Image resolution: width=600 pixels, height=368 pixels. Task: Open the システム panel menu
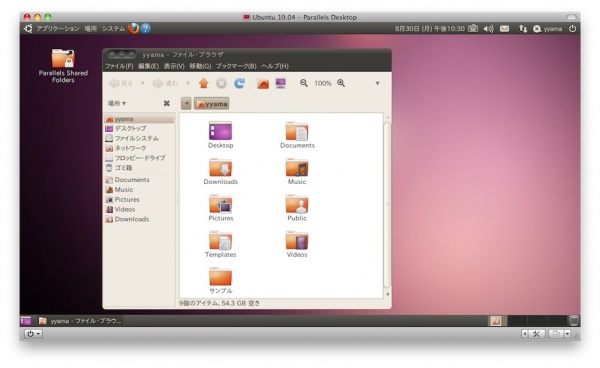(x=113, y=29)
